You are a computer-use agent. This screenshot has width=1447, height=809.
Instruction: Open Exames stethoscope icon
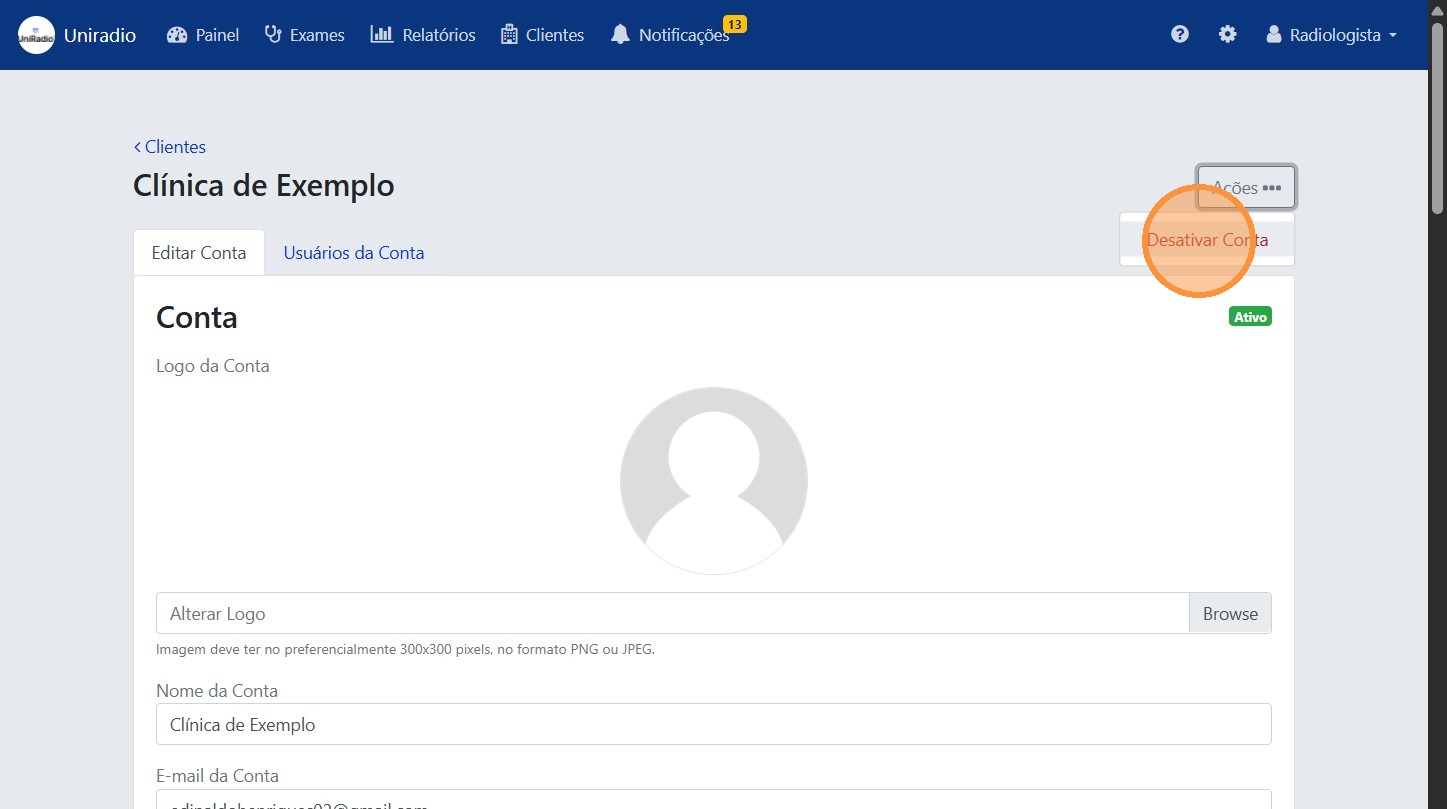coord(273,35)
